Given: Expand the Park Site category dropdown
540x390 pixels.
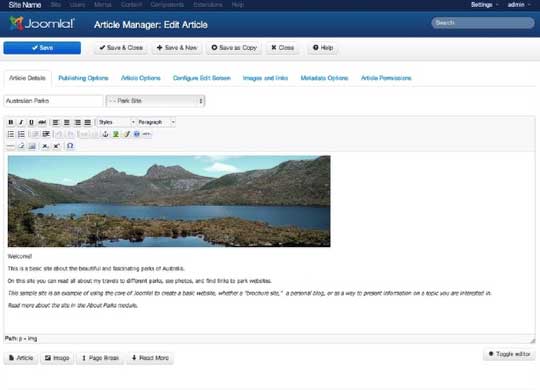Looking at the screenshot, I should coord(155,101).
